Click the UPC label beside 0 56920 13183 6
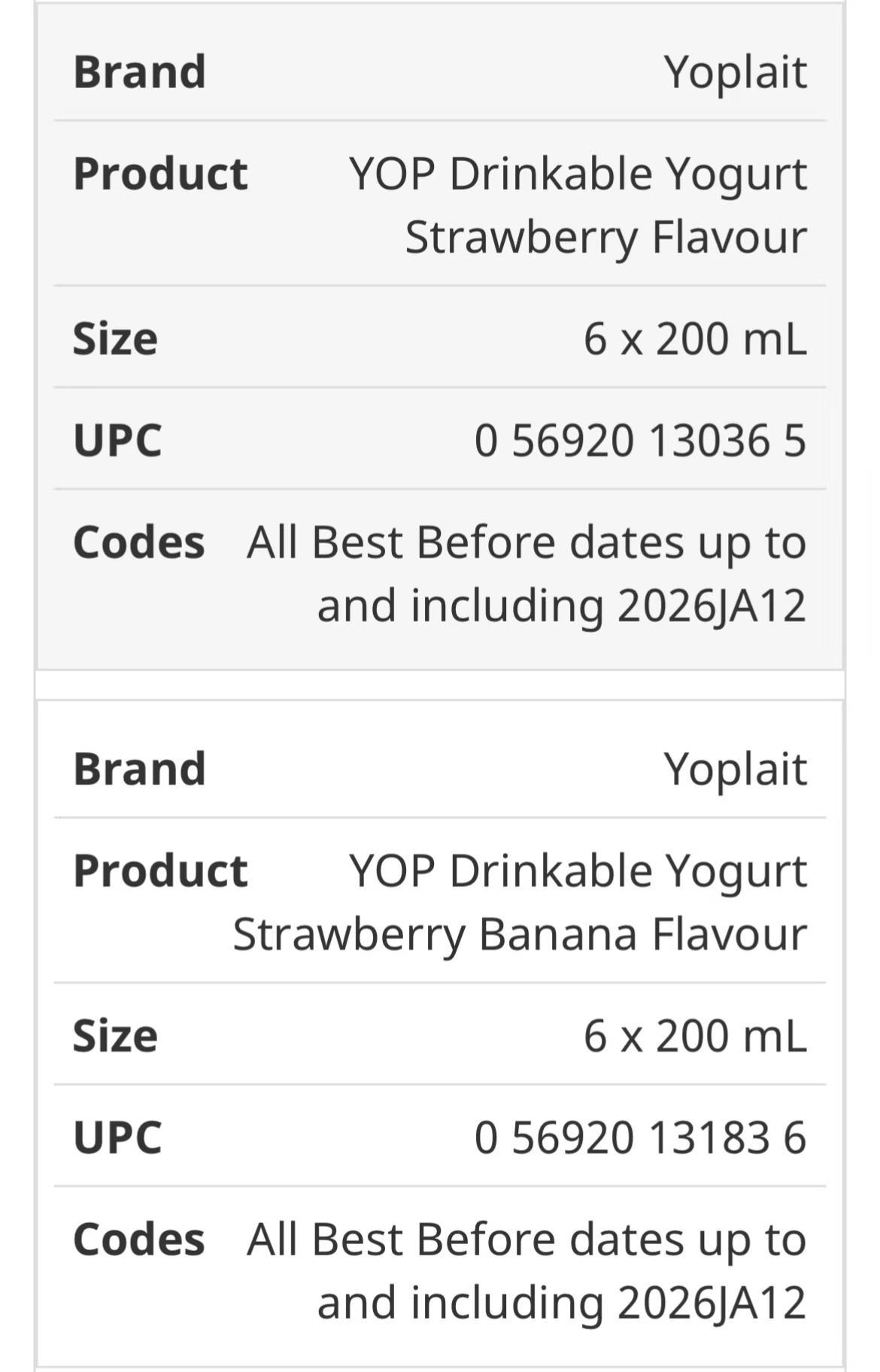 (x=117, y=1137)
